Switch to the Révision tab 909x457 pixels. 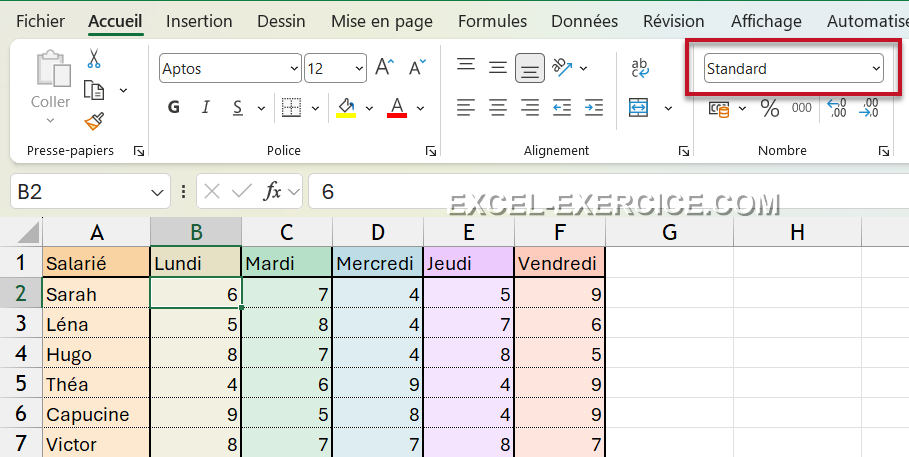pos(674,21)
